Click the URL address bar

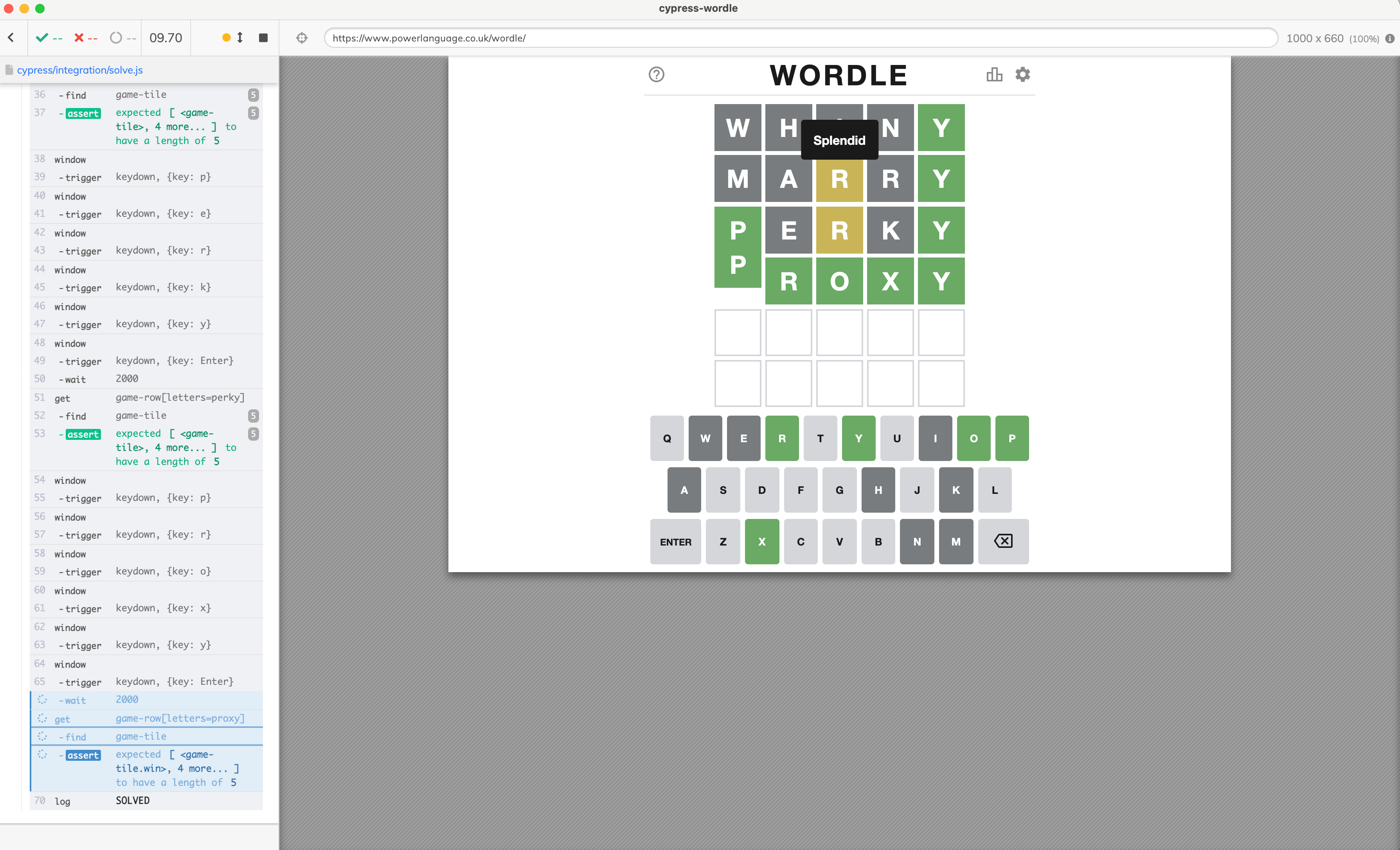coord(795,38)
